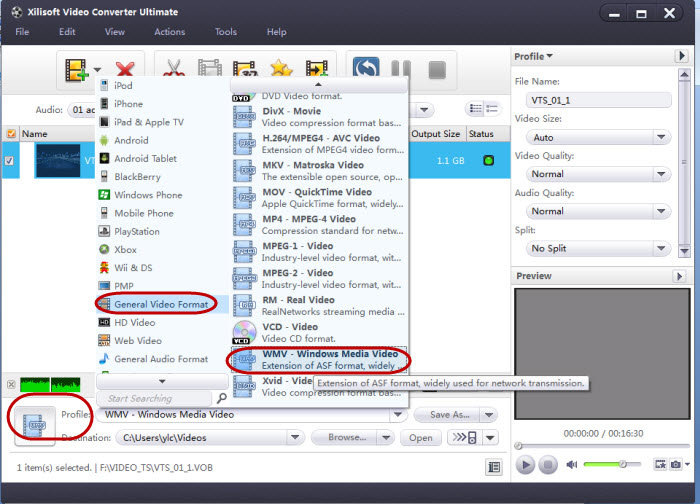Expand the Profile combo box arrow
This screenshot has width=700, height=504.
tap(397, 415)
